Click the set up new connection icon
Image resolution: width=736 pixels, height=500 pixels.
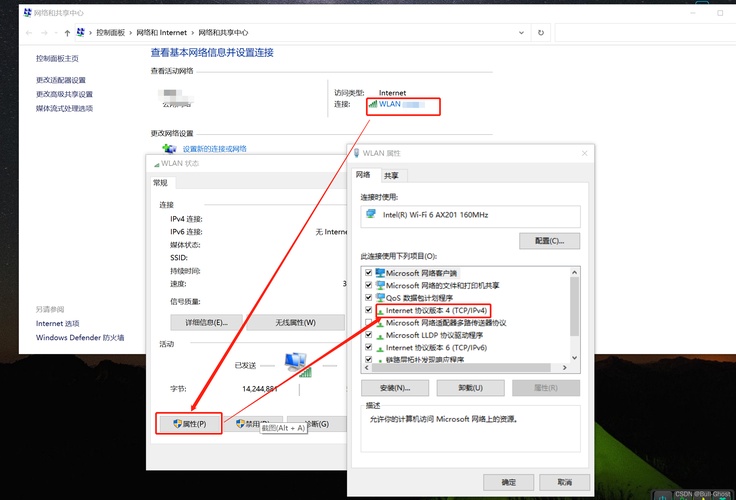169,149
